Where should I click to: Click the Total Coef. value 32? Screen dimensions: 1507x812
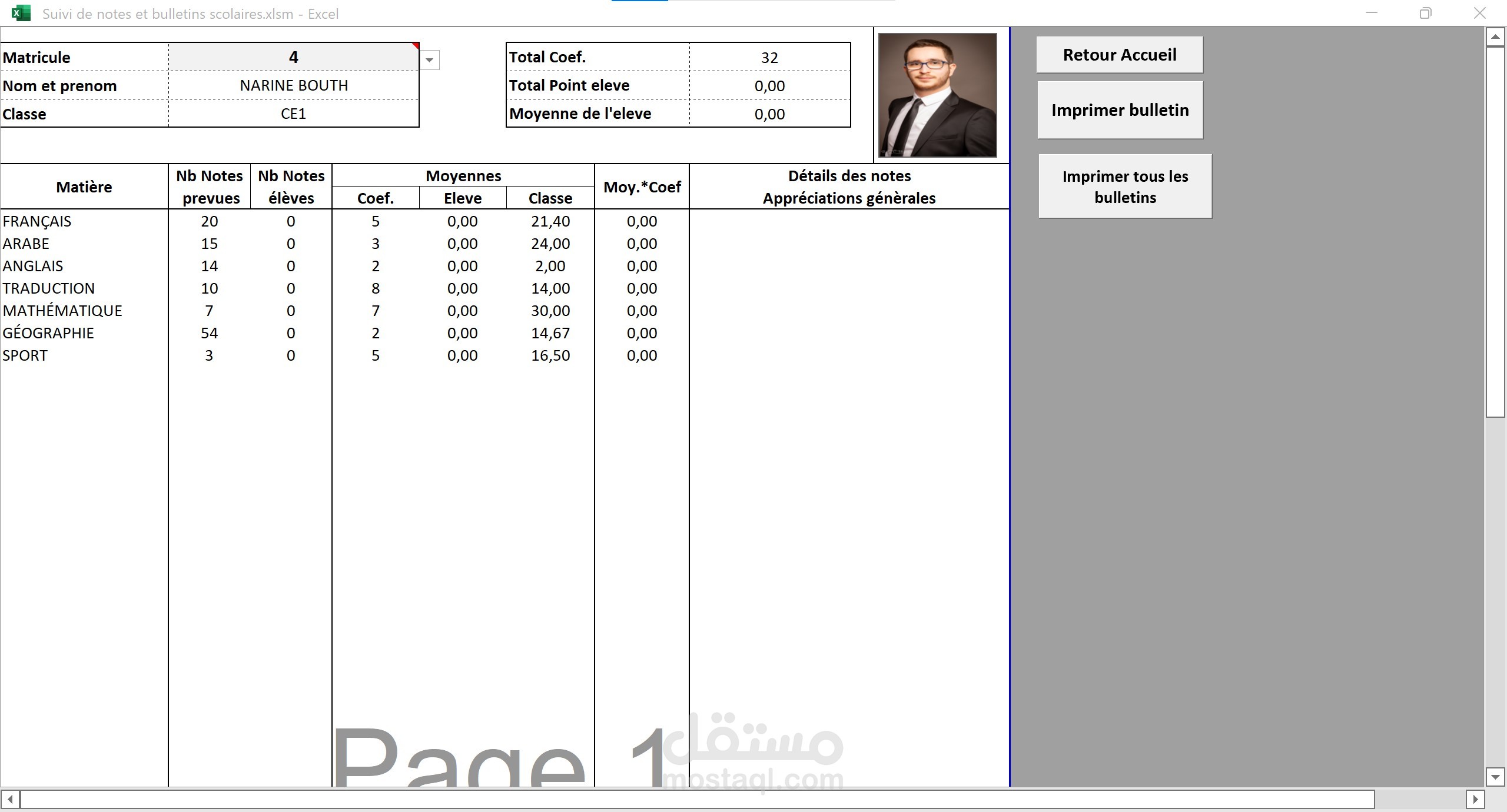coord(769,58)
